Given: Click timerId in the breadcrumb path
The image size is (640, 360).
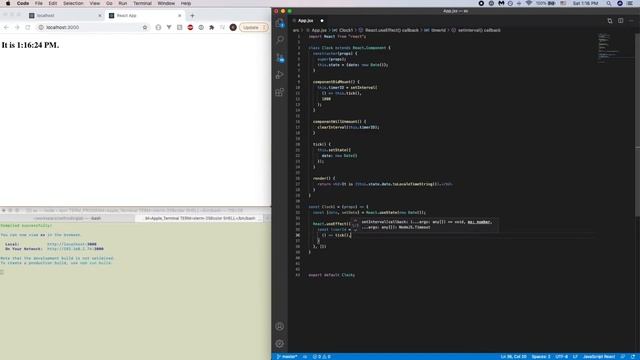Looking at the screenshot, I should (438, 30).
